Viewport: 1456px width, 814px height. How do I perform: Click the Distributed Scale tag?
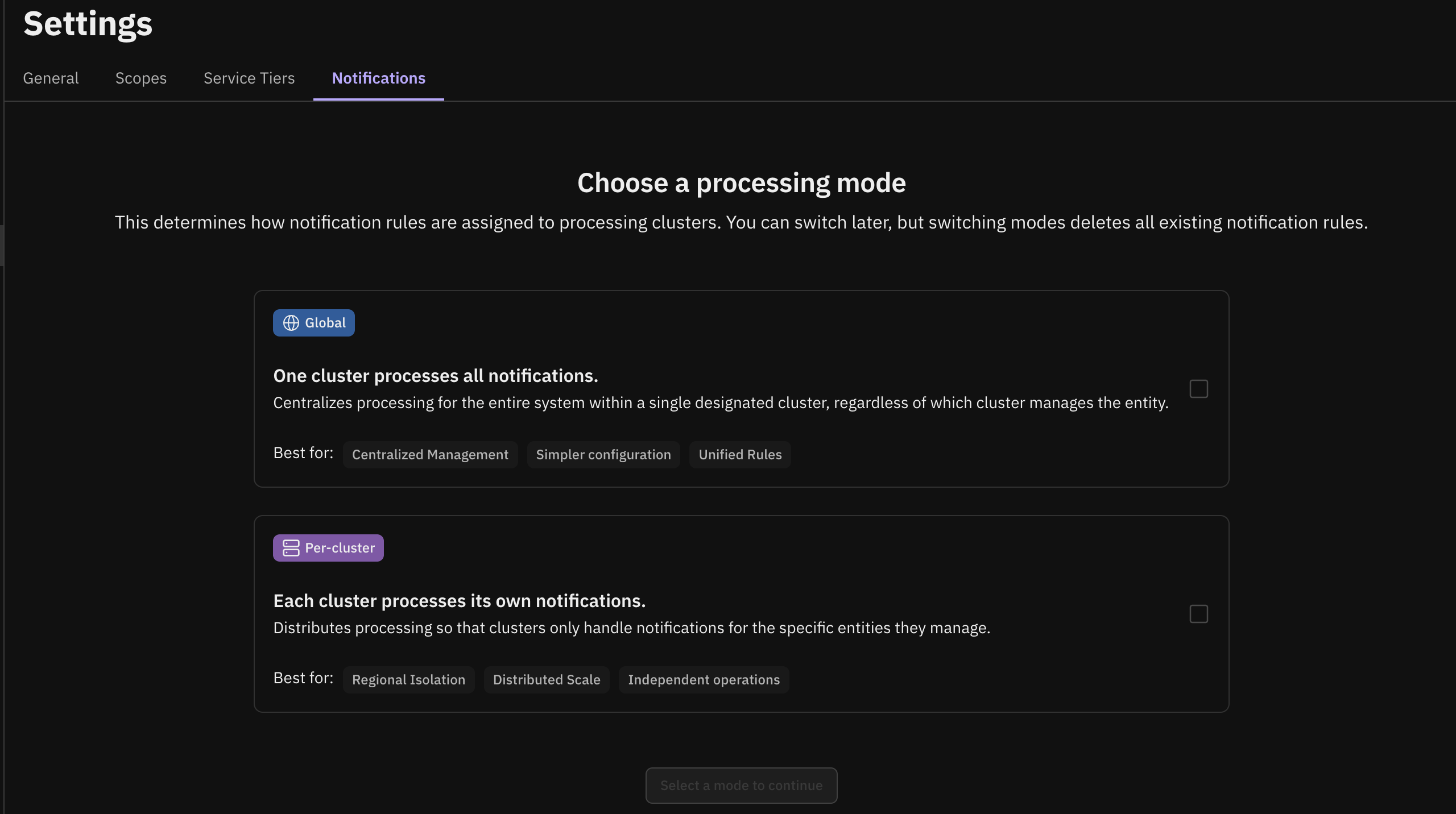pos(547,680)
